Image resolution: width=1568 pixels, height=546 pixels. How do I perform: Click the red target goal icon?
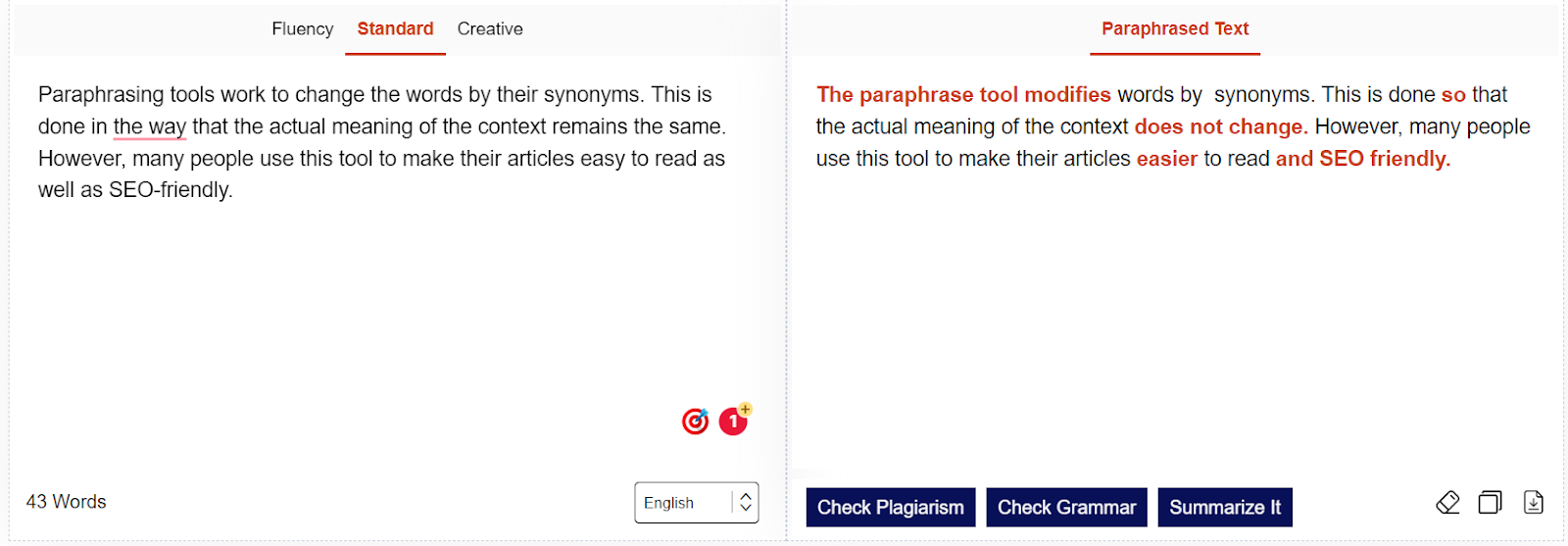pyautogui.click(x=695, y=422)
